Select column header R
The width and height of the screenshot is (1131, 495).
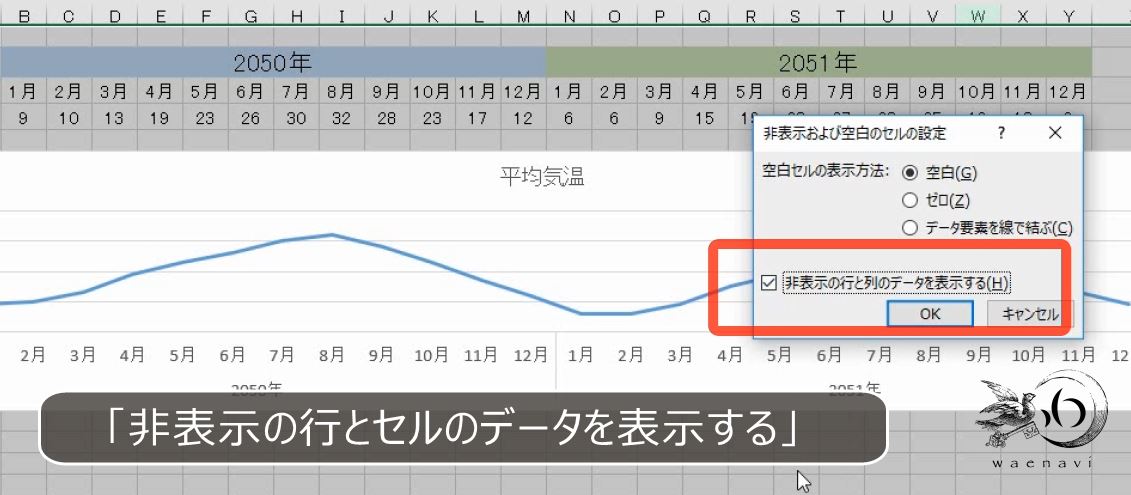750,17
